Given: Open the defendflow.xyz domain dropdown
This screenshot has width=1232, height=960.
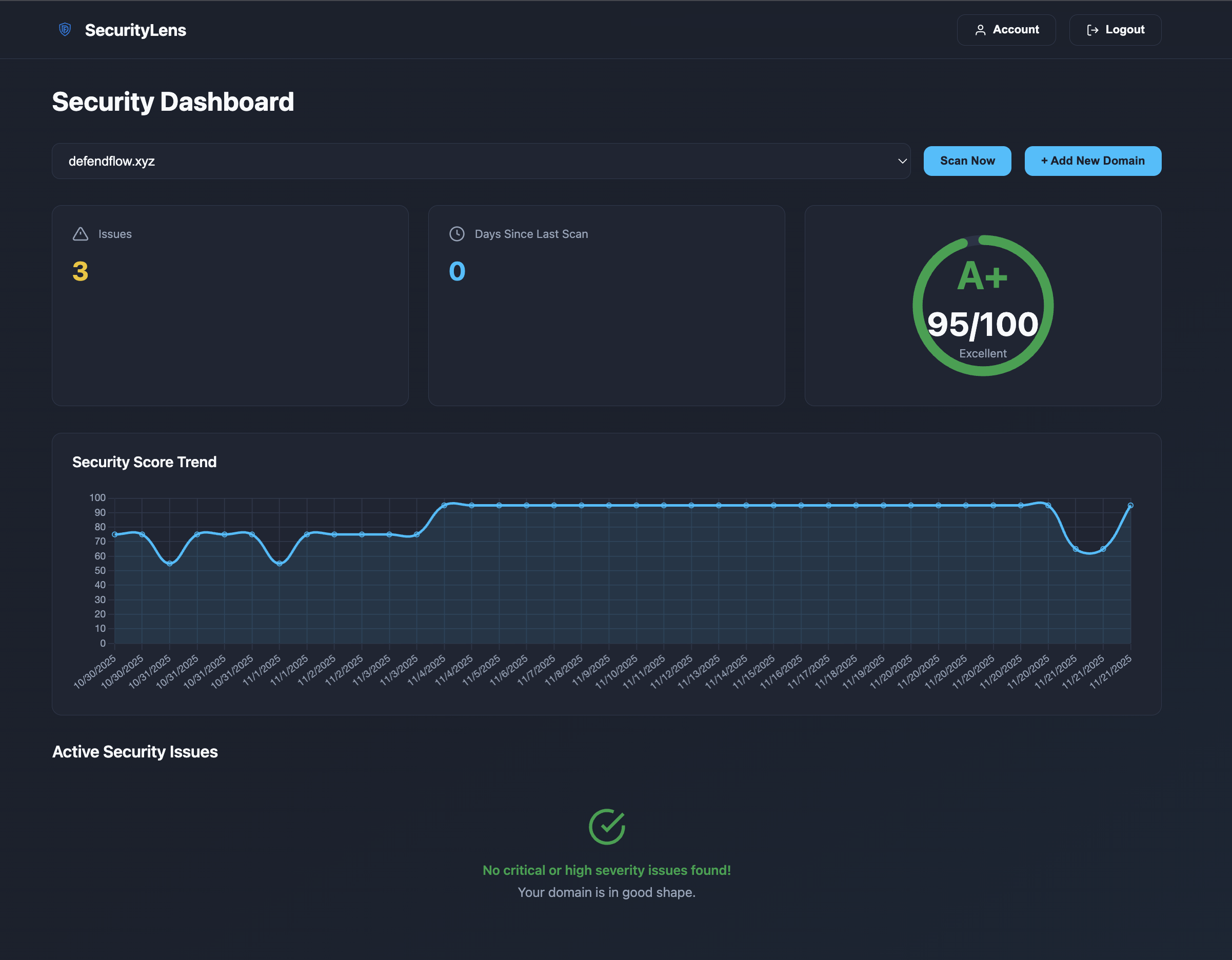Looking at the screenshot, I should pos(481,162).
